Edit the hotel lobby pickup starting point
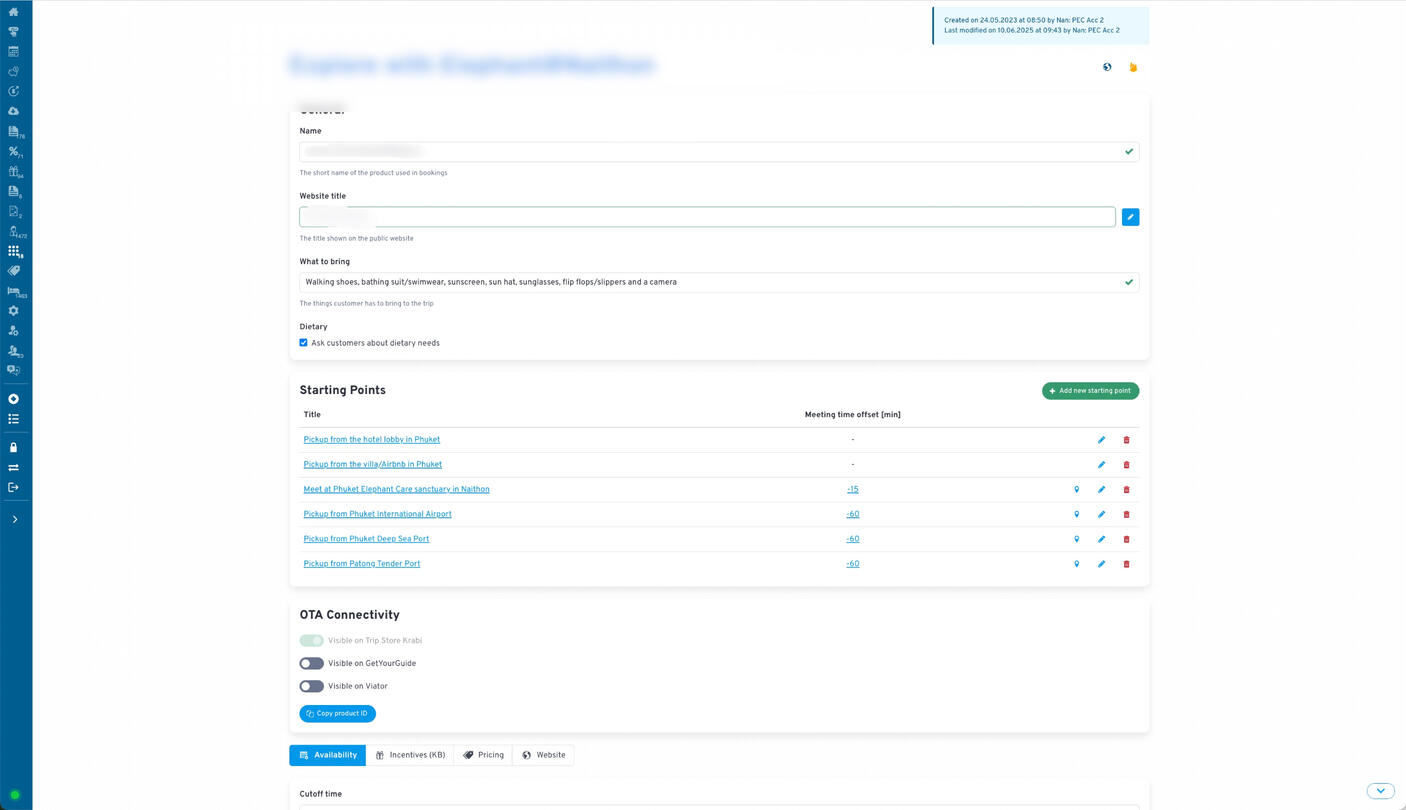 (1101, 440)
